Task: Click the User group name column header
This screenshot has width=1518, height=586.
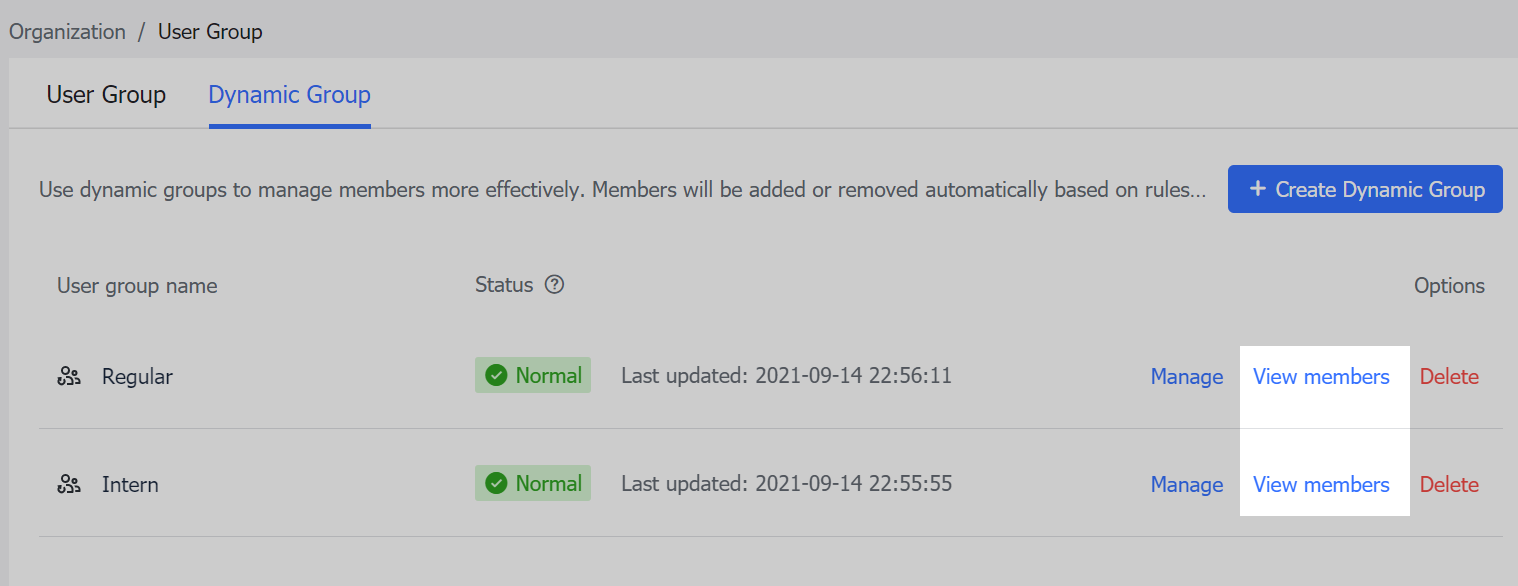Action: tap(136, 285)
